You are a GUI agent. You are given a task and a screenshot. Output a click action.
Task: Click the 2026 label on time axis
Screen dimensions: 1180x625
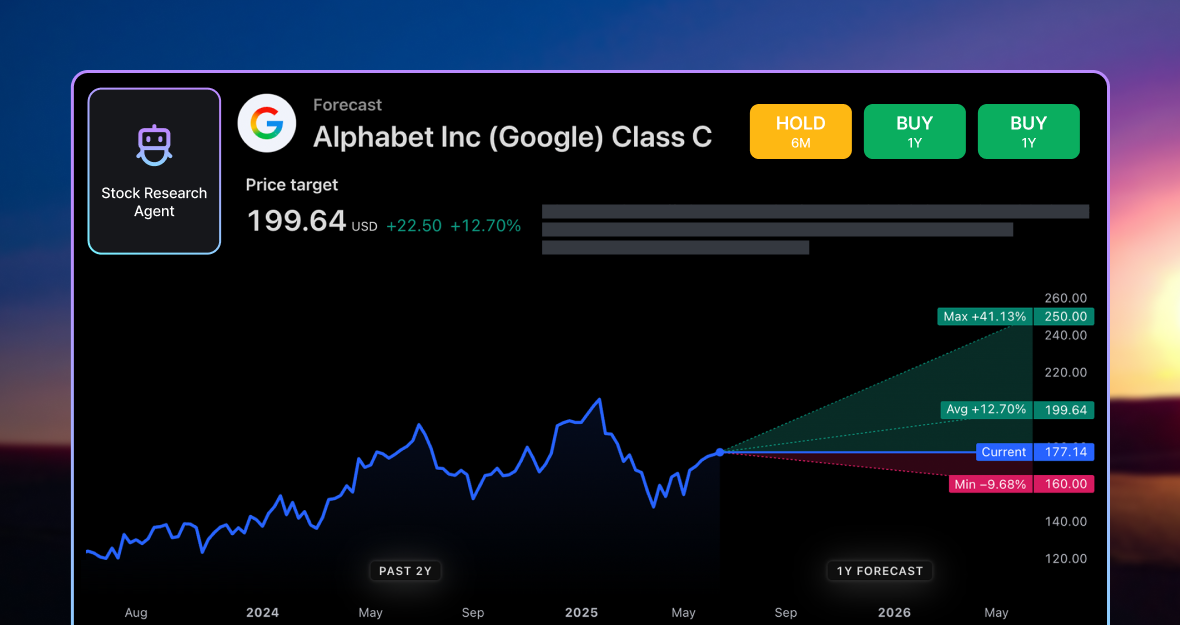pos(894,613)
